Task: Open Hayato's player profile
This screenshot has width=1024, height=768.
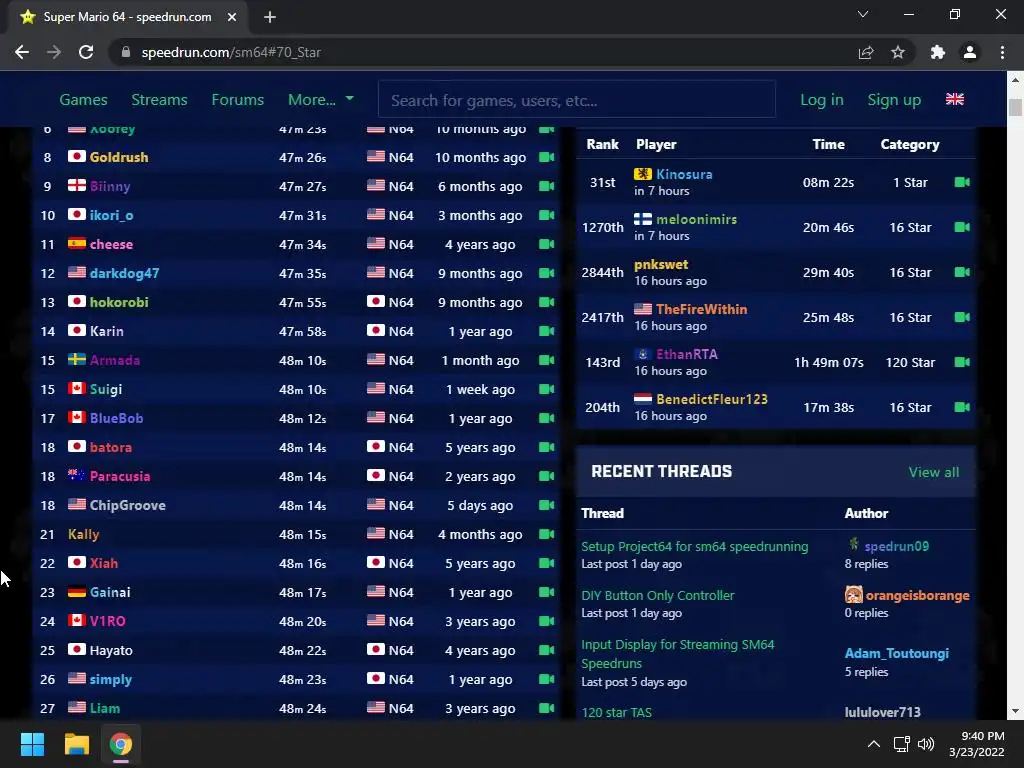Action: 111,650
